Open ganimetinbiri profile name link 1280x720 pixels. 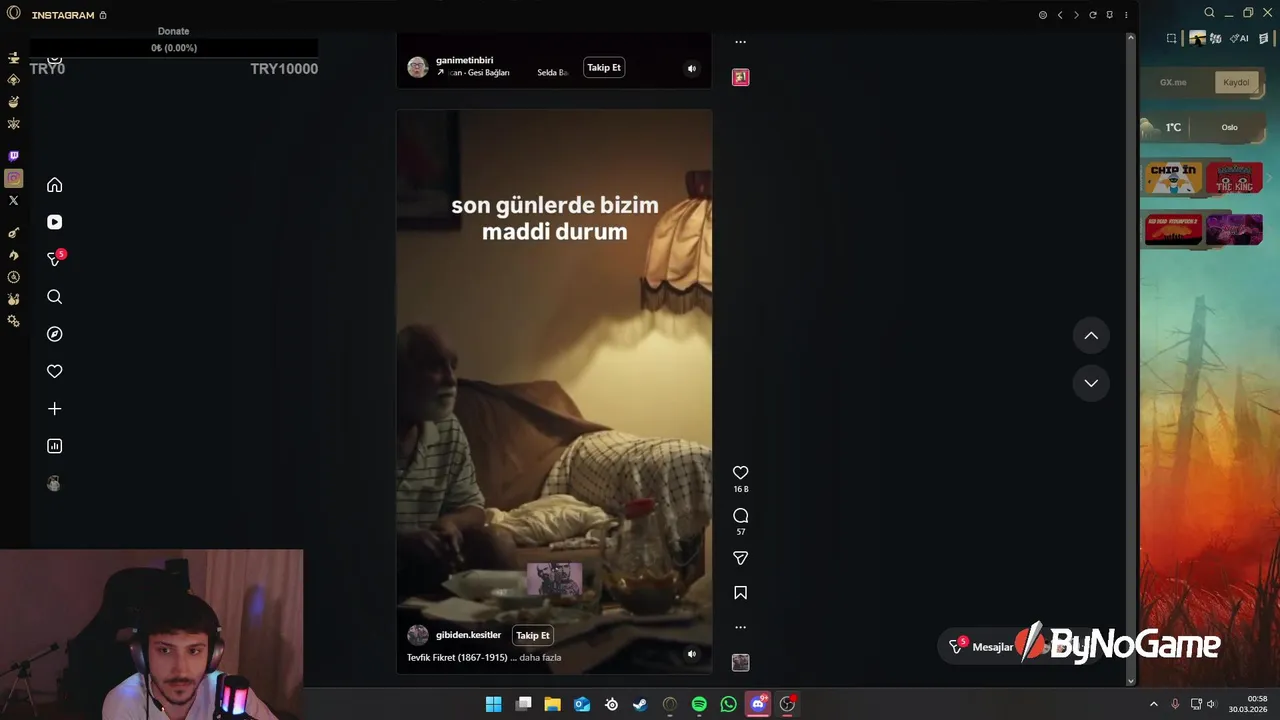(464, 60)
